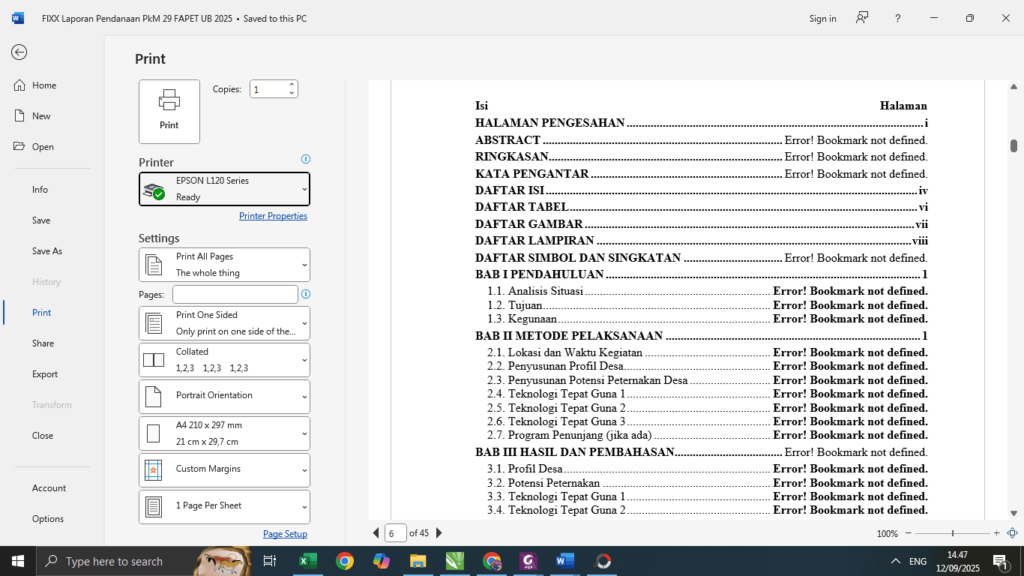Open Excel from the taskbar
Viewport: 1024px width, 576px height.
[307, 561]
